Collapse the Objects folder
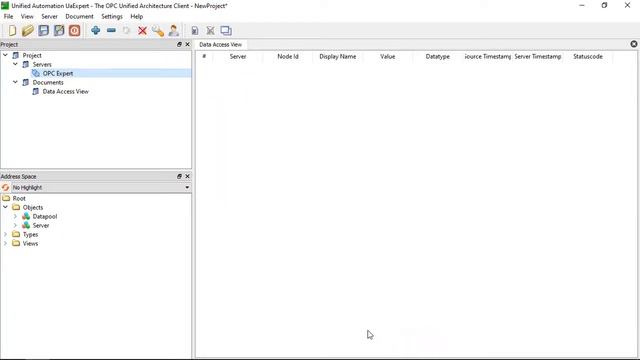The width and height of the screenshot is (640, 360). click(x=5, y=207)
